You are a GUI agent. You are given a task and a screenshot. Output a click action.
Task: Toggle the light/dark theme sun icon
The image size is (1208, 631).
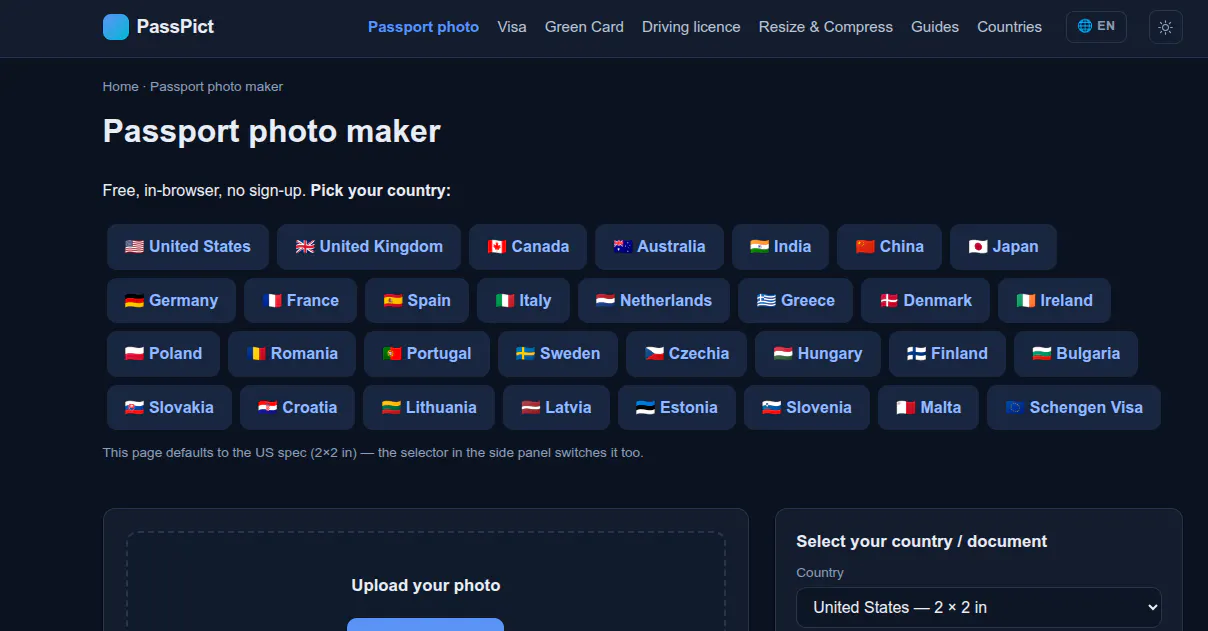[x=1165, y=27]
